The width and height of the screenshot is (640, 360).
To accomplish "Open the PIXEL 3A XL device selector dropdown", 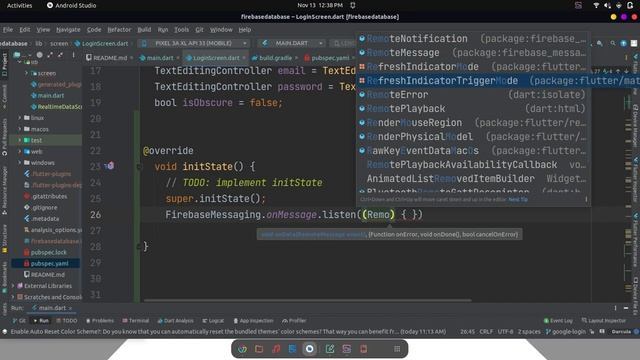I will pos(194,43).
